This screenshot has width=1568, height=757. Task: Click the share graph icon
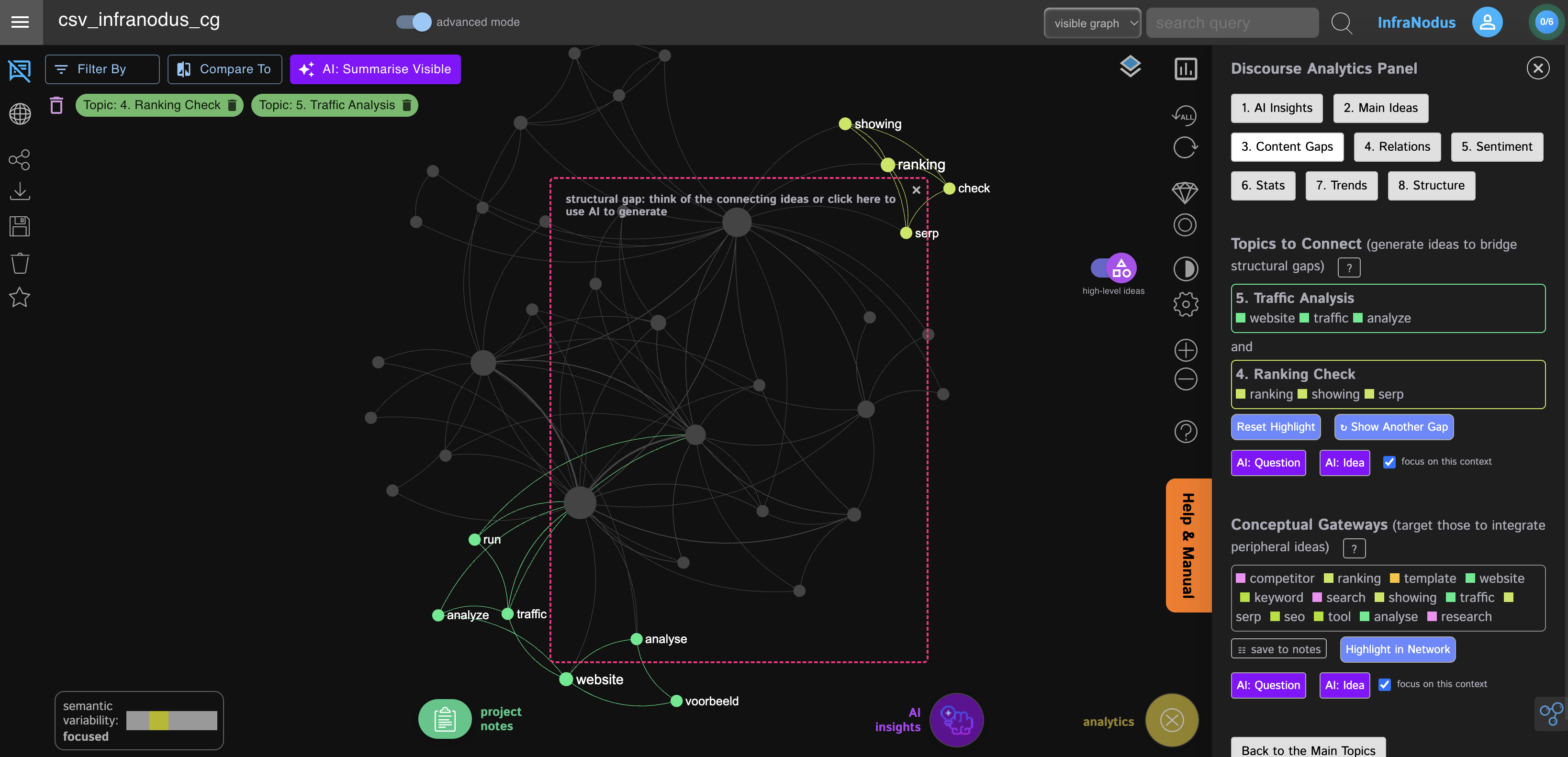coord(20,159)
